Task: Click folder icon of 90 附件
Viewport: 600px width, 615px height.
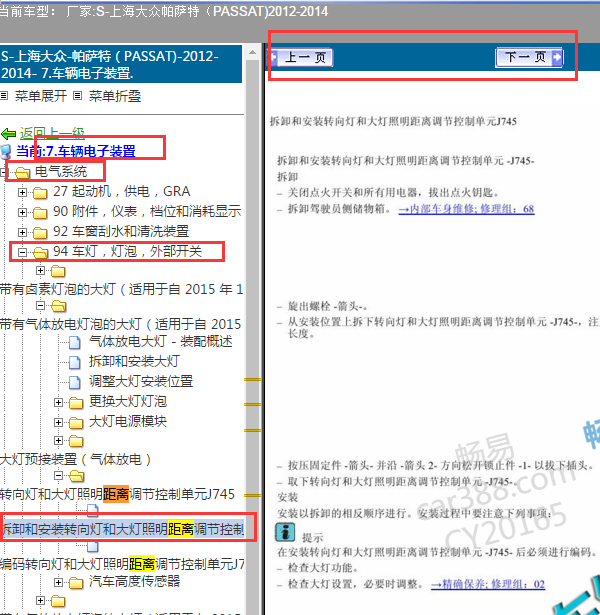Action: [40, 213]
